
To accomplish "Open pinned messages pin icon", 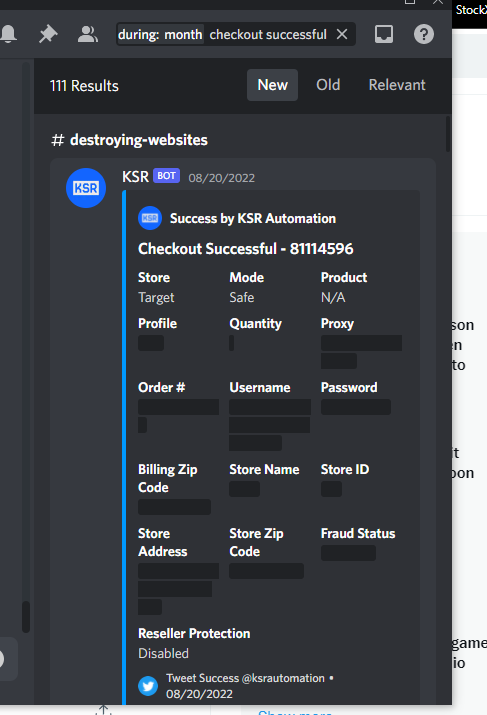I will pyautogui.click(x=48, y=34).
